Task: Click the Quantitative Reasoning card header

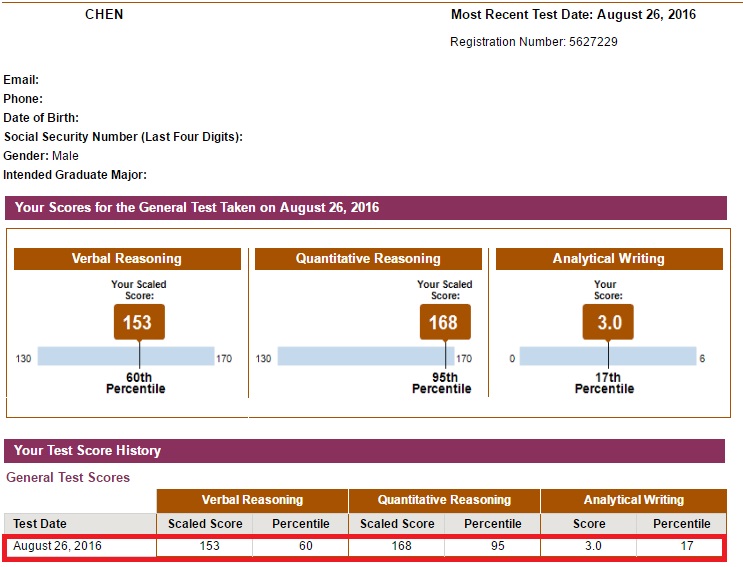Action: (x=368, y=259)
